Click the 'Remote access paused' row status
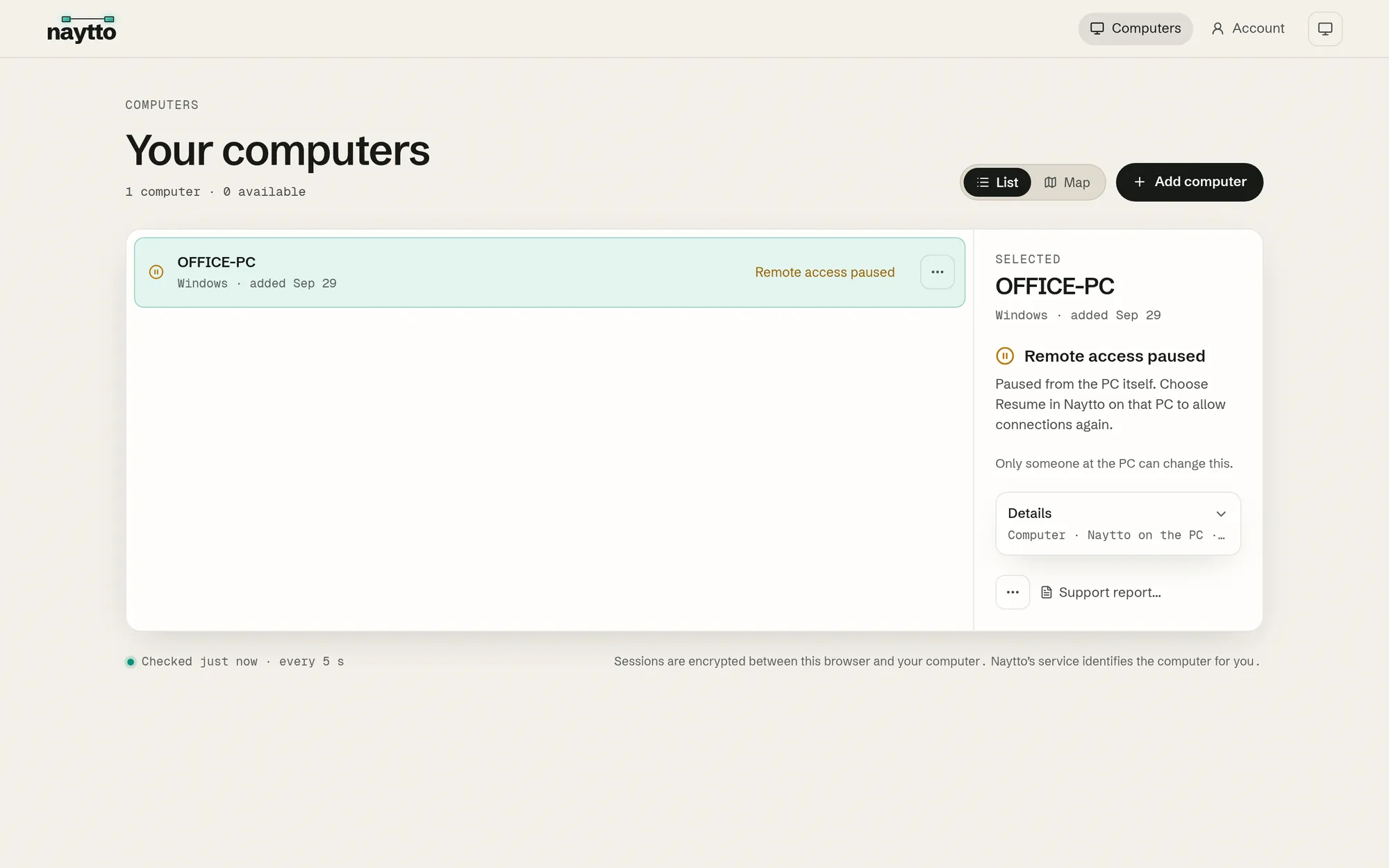Viewport: 1389px width, 868px height. [x=824, y=272]
